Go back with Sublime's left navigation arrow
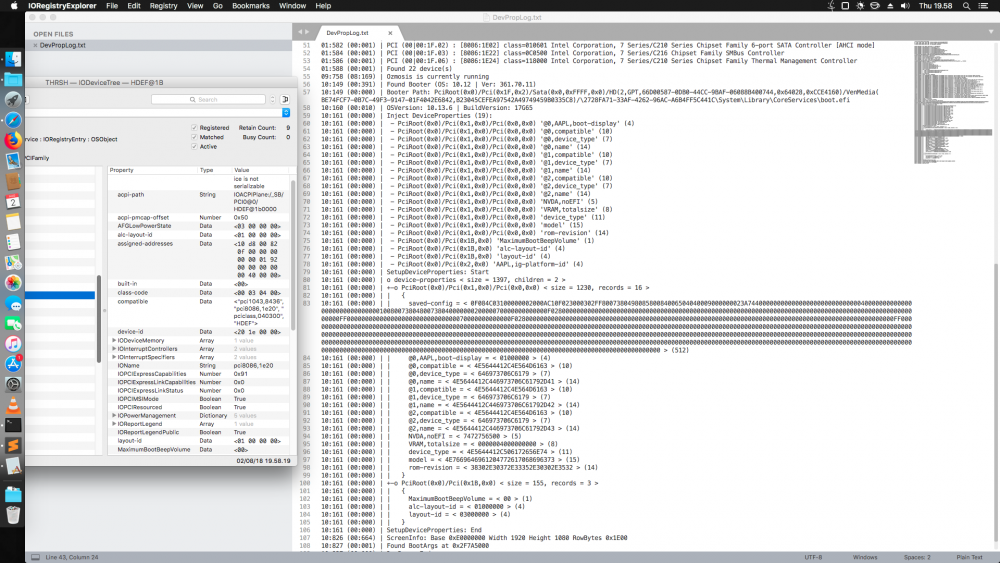 coord(300,32)
